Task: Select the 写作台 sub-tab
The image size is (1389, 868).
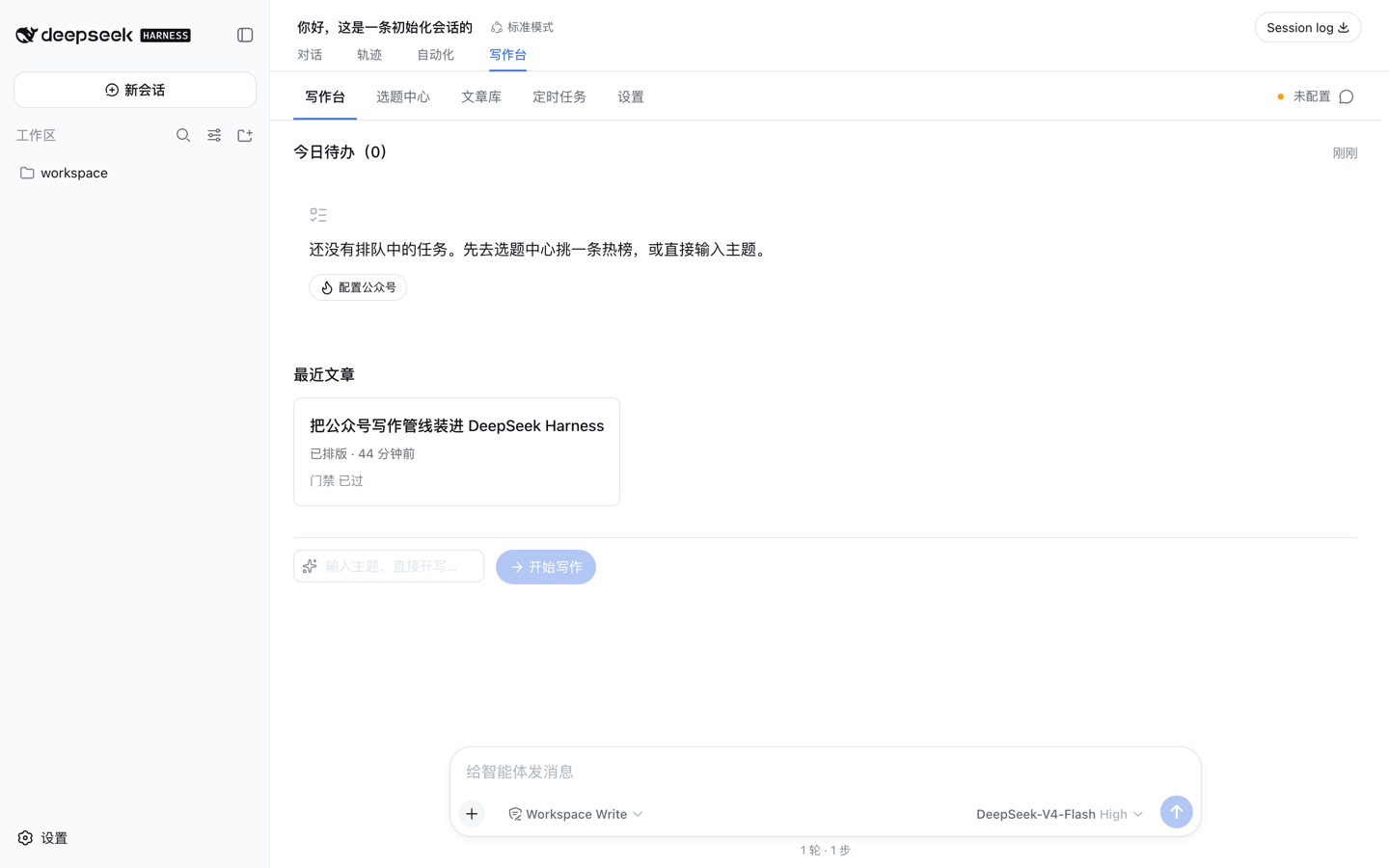Action: click(325, 97)
